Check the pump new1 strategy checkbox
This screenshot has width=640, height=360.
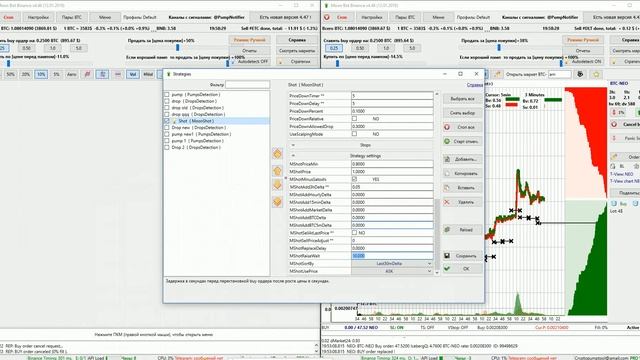(167, 134)
